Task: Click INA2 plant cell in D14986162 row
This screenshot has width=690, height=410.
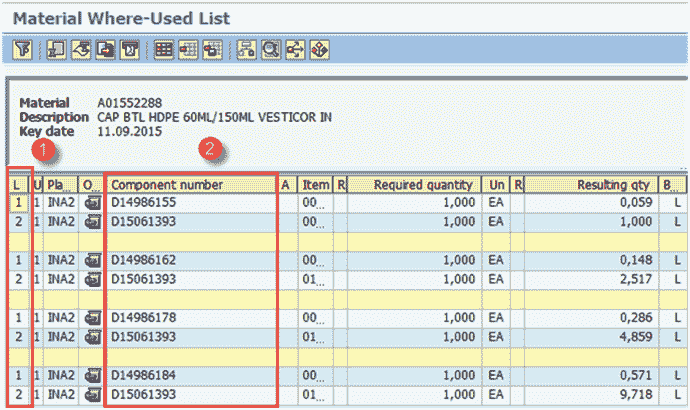Action: [x=60, y=260]
